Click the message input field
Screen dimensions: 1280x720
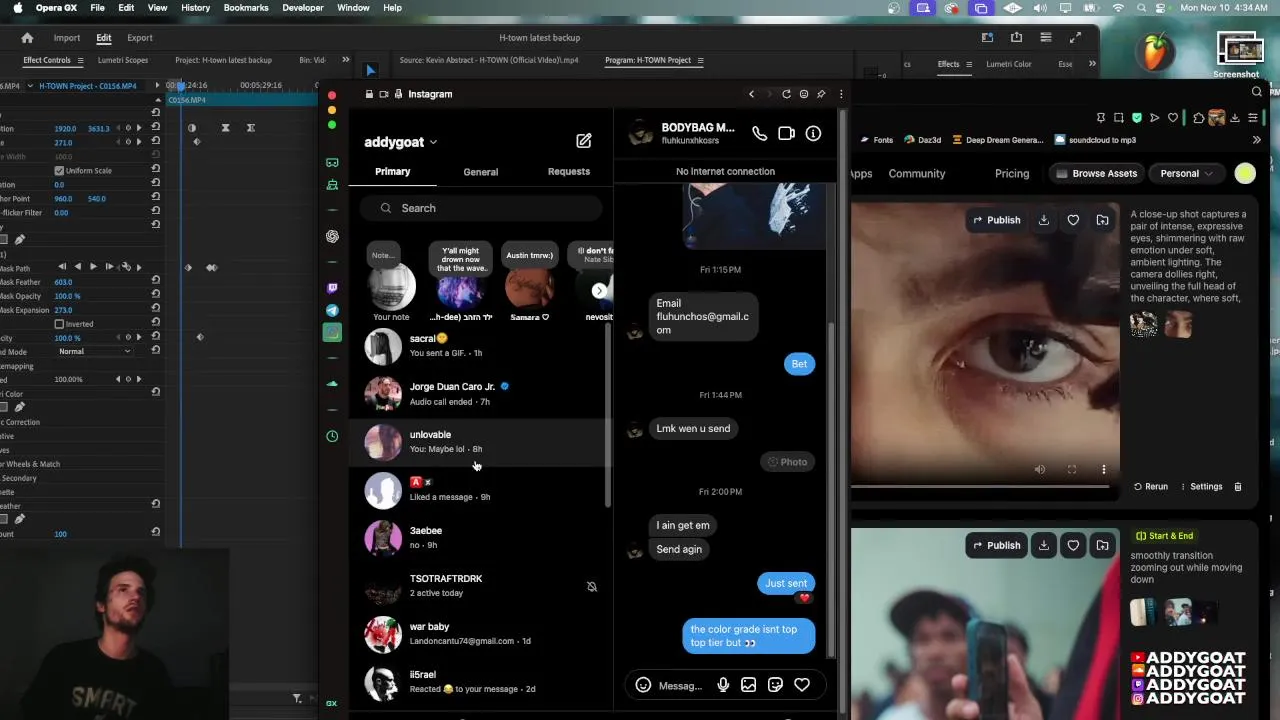(681, 685)
